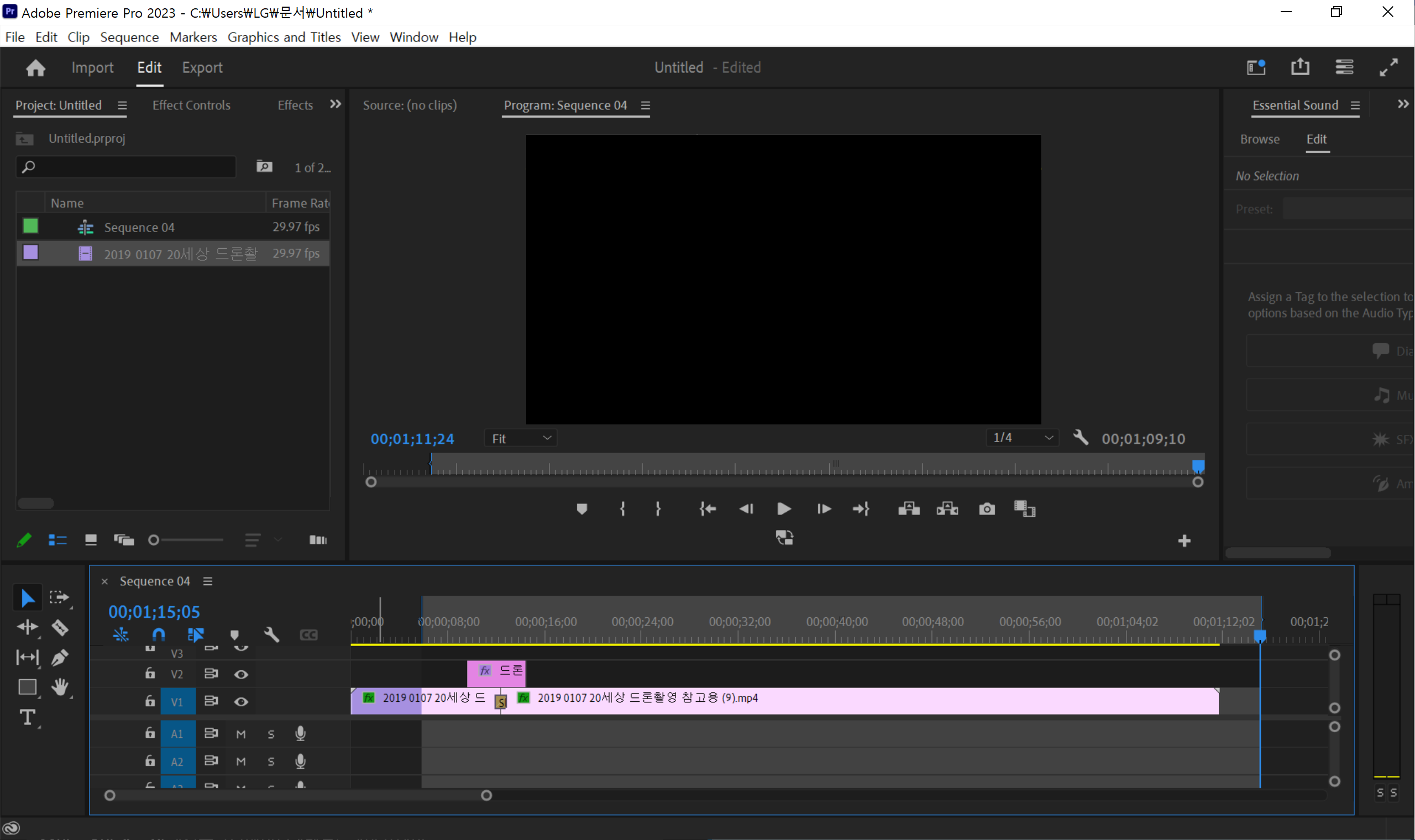Switch to the Effect Controls tab
Image resolution: width=1415 pixels, height=840 pixels.
click(x=191, y=106)
